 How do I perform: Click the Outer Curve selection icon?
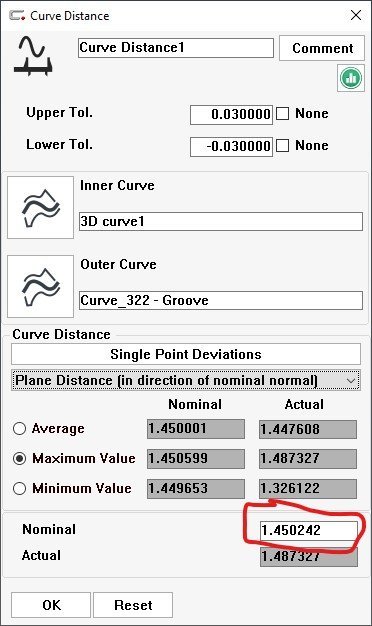(x=41, y=287)
